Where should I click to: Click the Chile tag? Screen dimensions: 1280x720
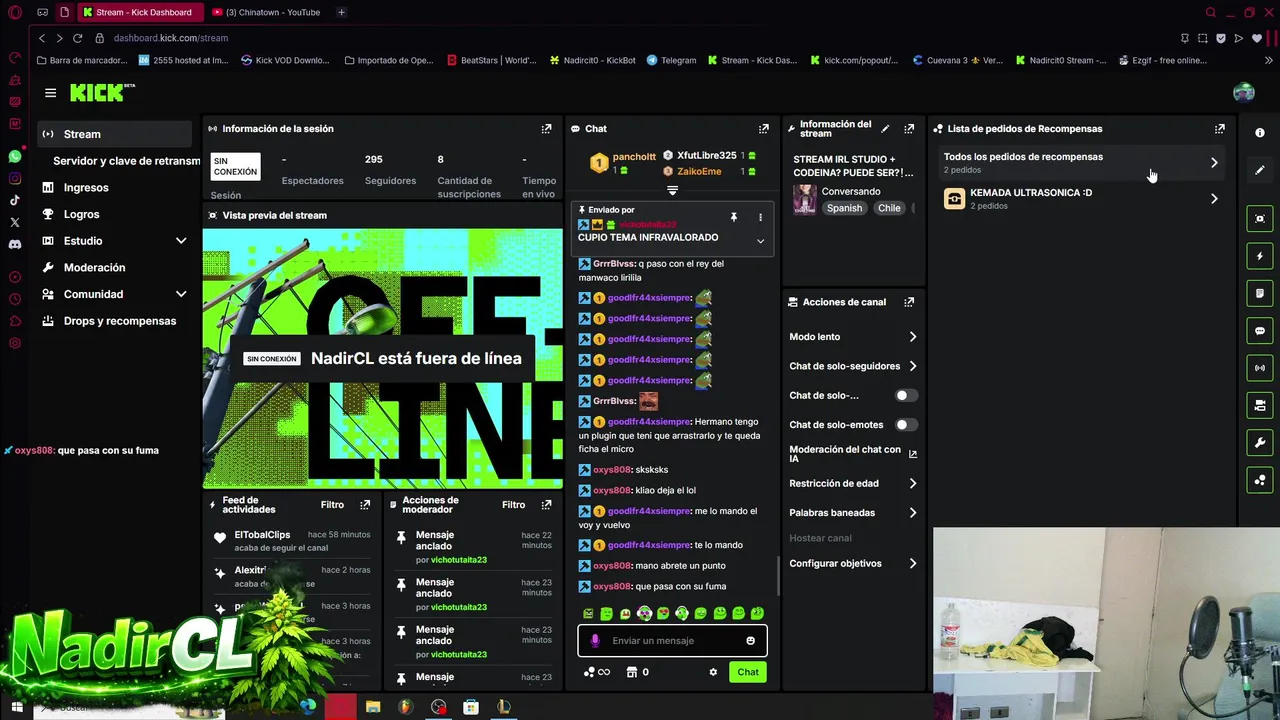click(x=890, y=208)
